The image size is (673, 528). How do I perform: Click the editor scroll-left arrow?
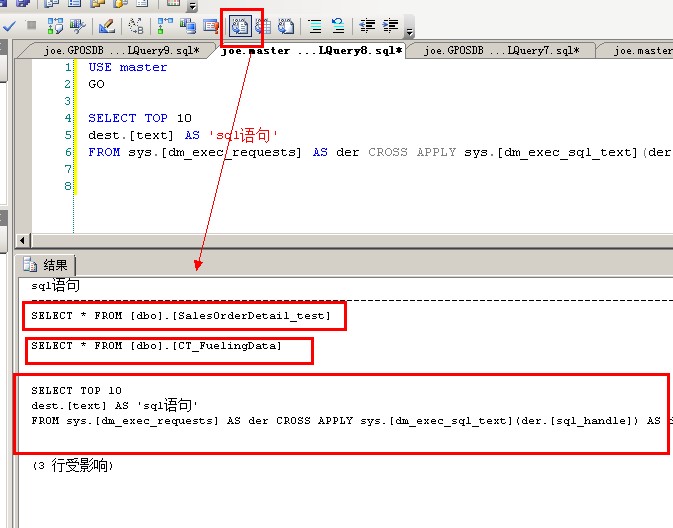click(x=23, y=240)
